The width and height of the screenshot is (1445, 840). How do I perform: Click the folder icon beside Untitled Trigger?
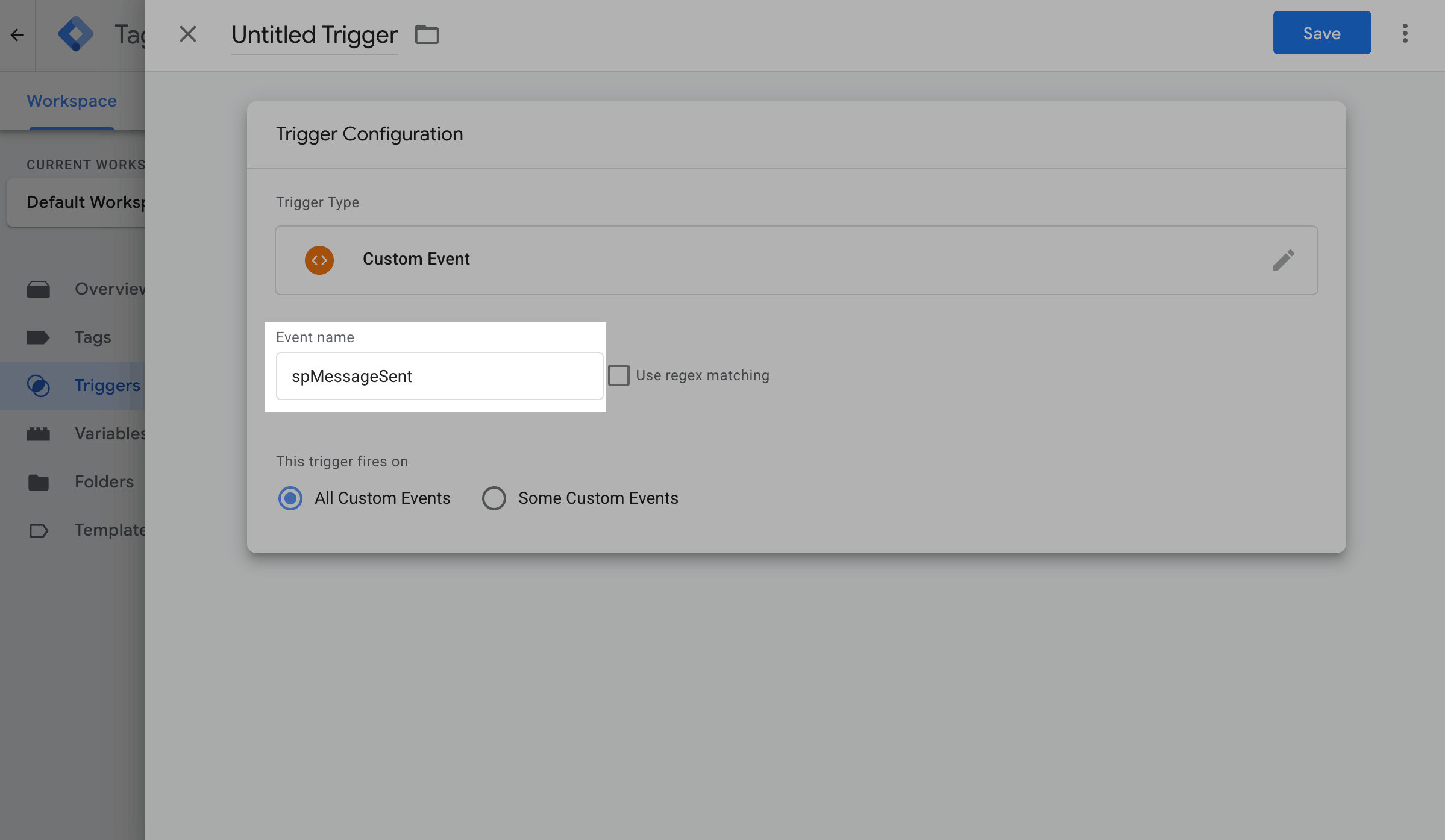pos(427,34)
